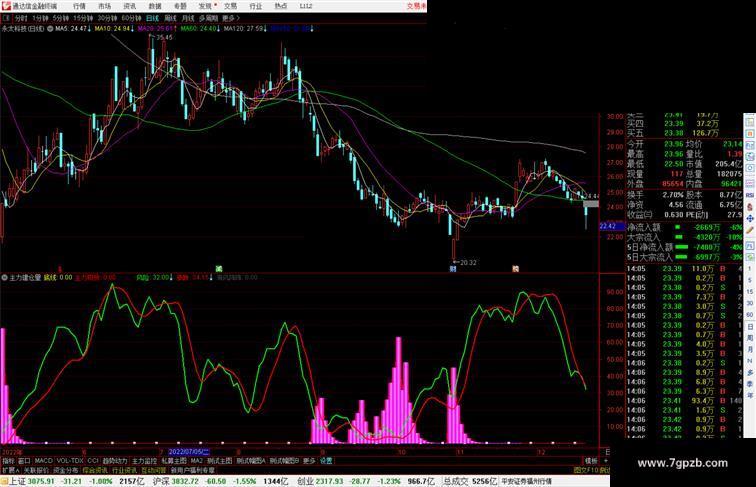Click the 净流入额 row in quote panel
This screenshot has width=756, height=487.
(x=685, y=227)
